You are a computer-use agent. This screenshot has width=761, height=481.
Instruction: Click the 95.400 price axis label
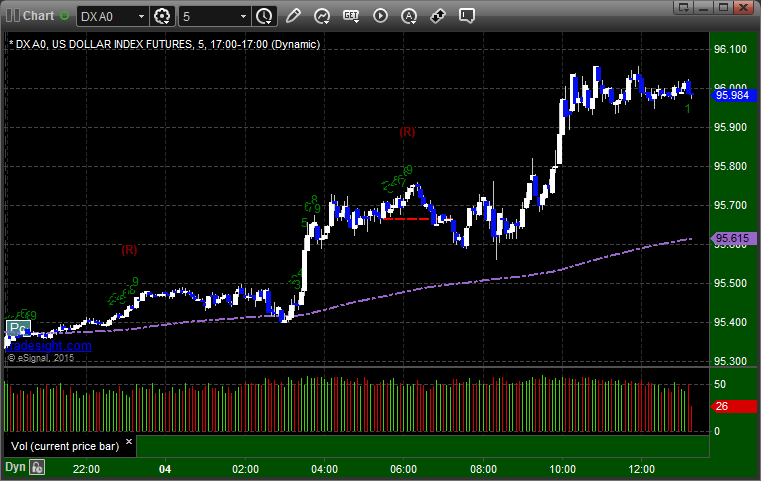coord(730,322)
